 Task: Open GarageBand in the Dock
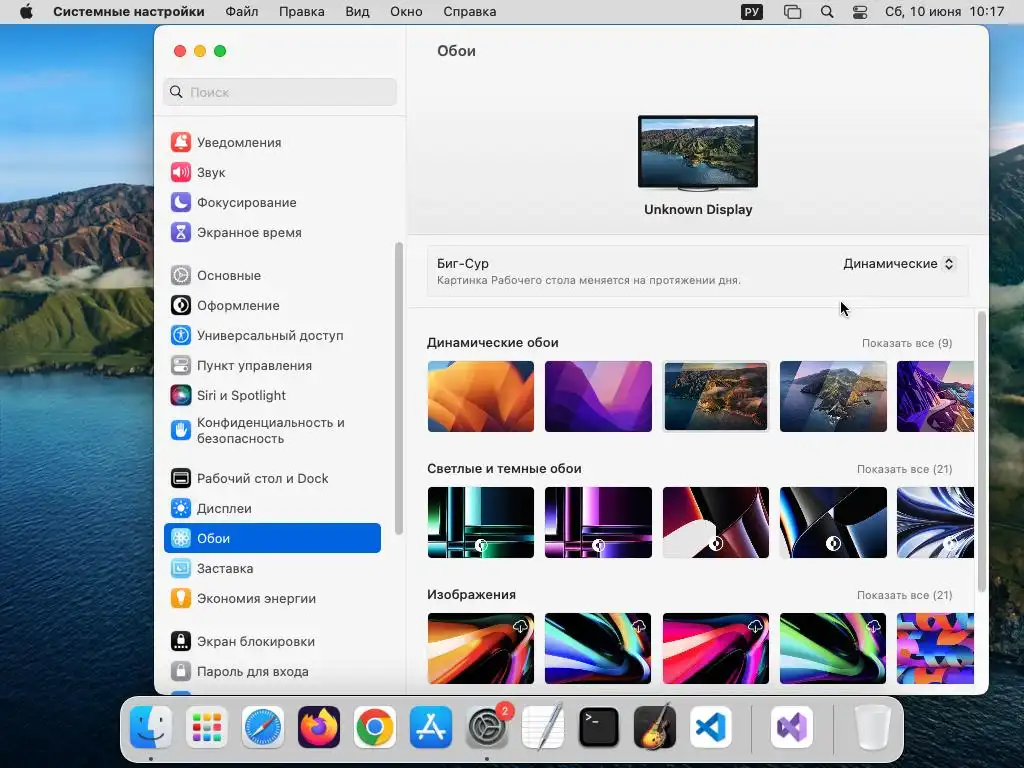(655, 727)
